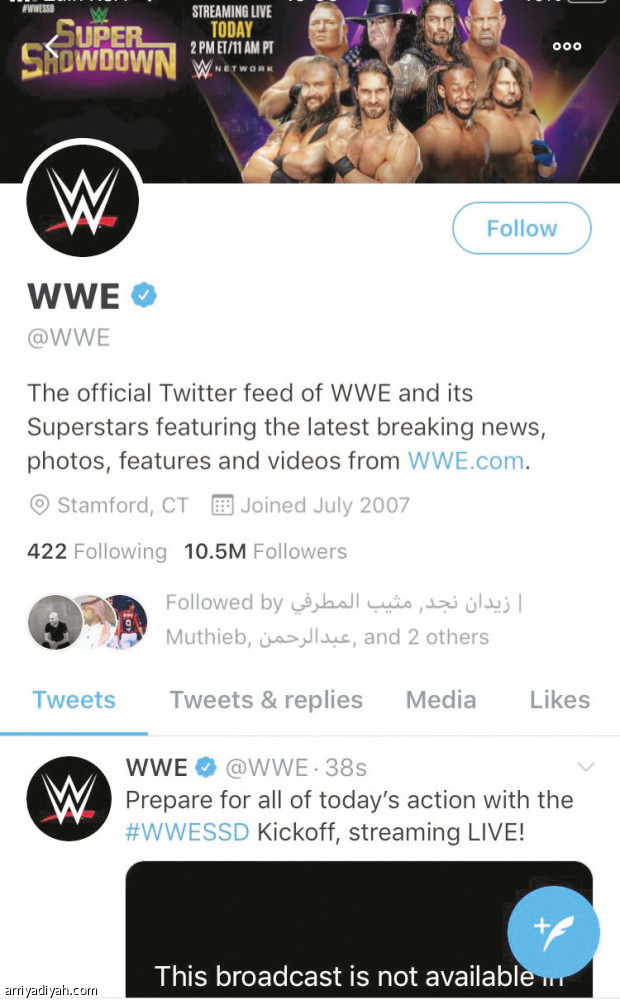Open the Likes tab
Screen dimensions: 620x1000
tap(559, 700)
